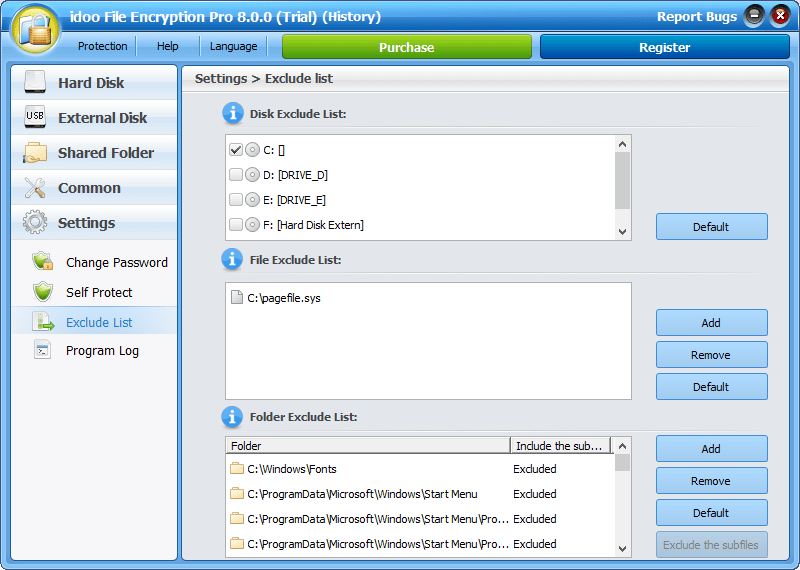Viewport: 800px width, 570px height.
Task: Check the D: [DRIVE_D] checkbox
Action: click(236, 175)
